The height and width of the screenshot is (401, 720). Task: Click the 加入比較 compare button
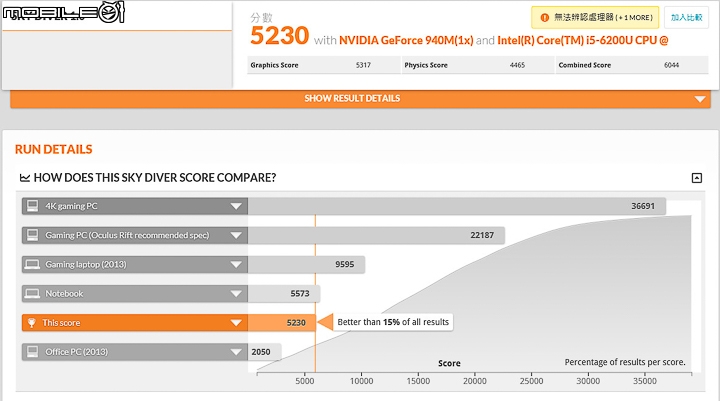click(686, 17)
